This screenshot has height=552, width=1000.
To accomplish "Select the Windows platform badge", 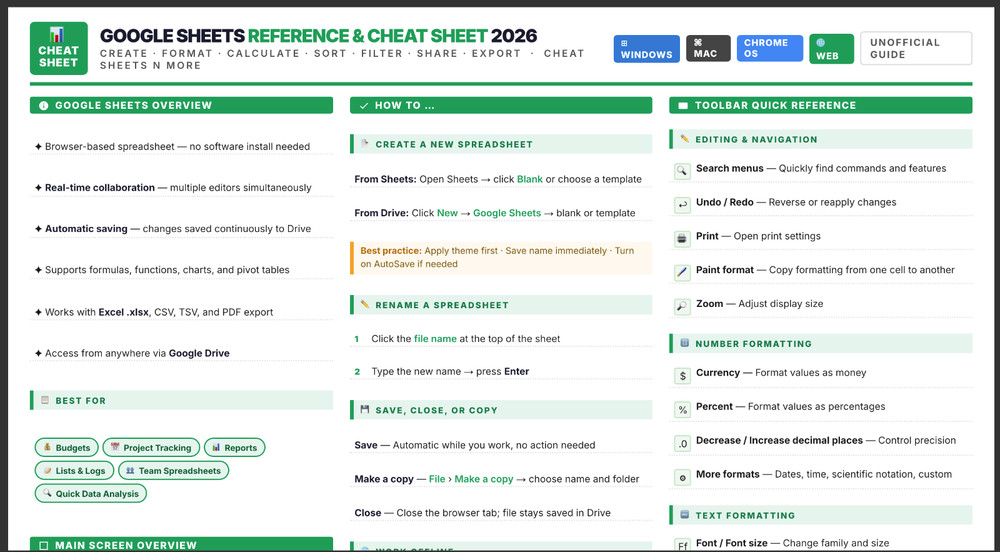I will (647, 48).
